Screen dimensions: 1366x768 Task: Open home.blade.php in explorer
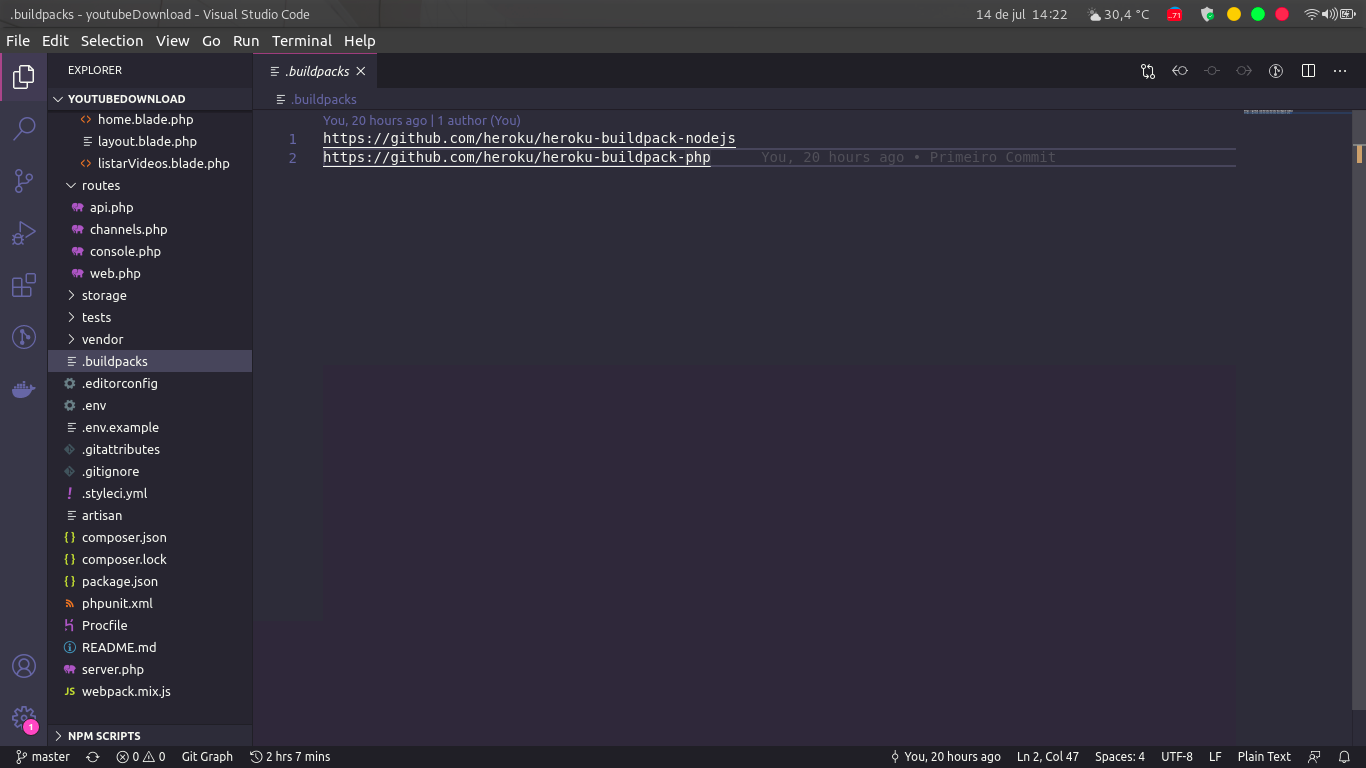click(150, 119)
